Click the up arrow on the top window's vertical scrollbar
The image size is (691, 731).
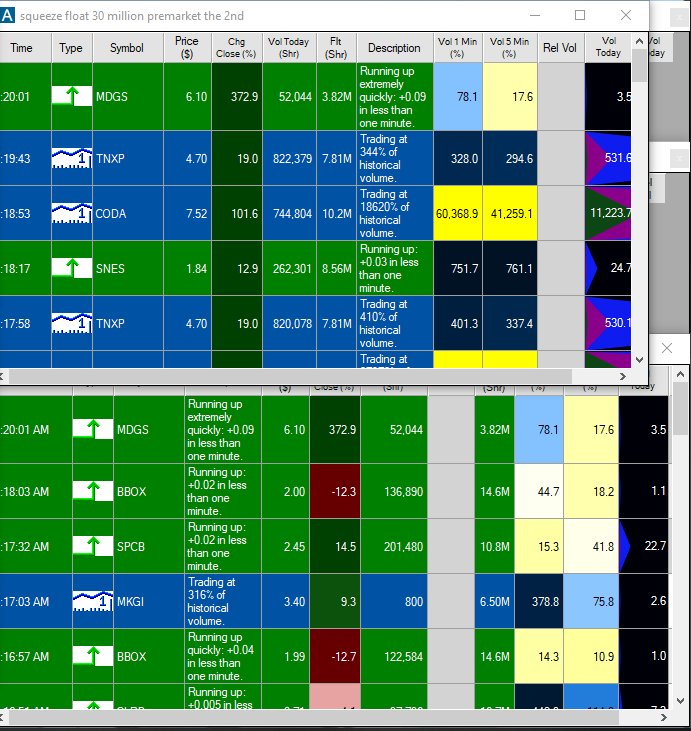(639, 41)
